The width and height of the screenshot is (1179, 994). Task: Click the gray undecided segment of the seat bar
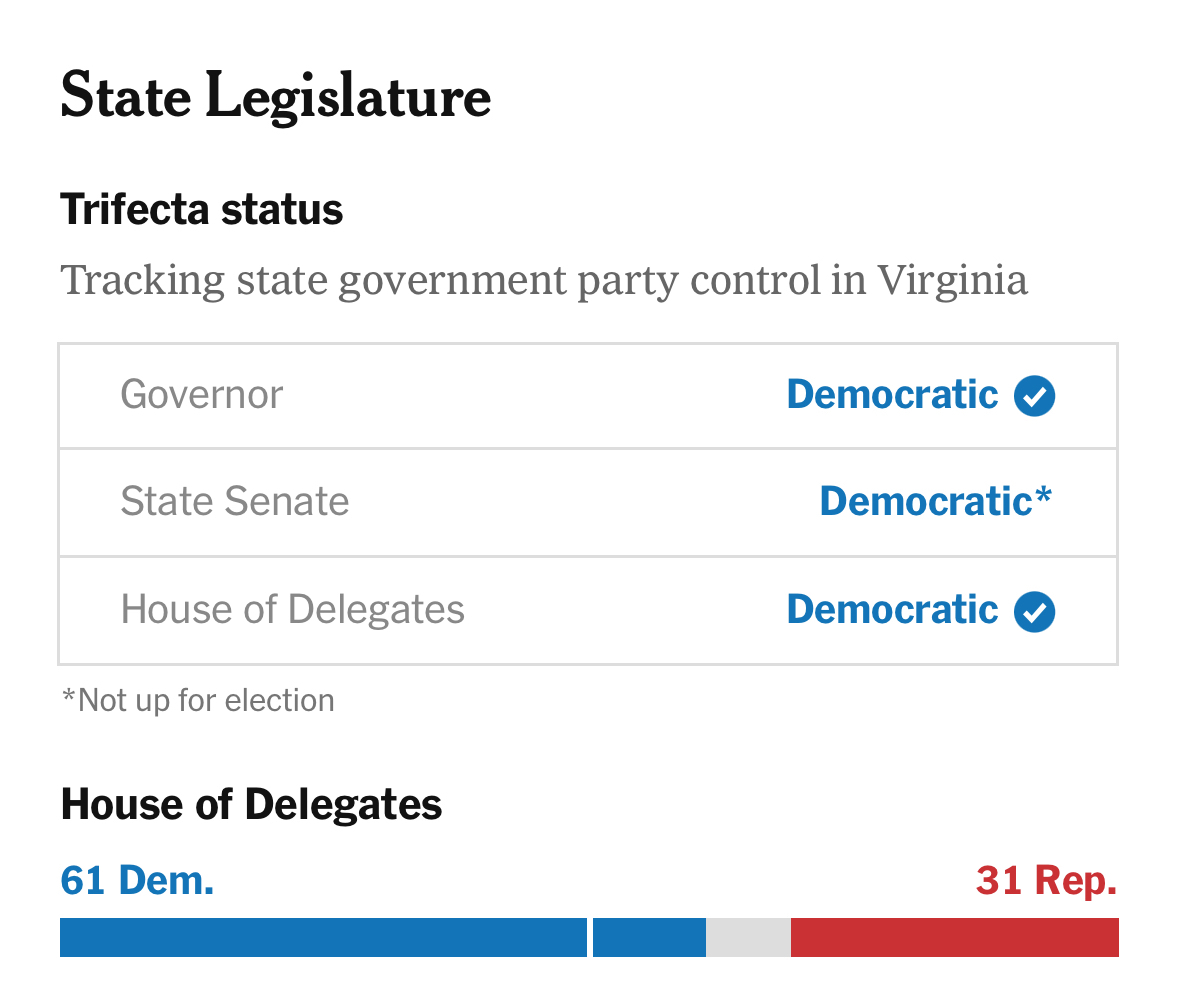748,937
